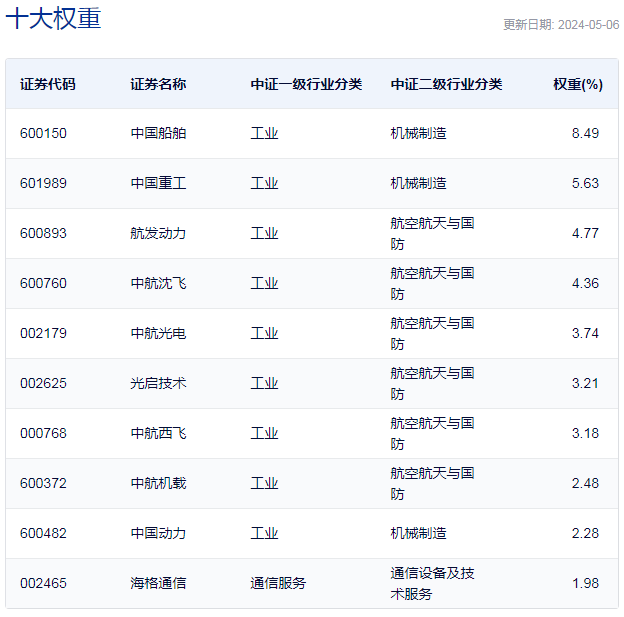Click weight value 5.63
Screen dimensions: 624x617
click(x=585, y=183)
